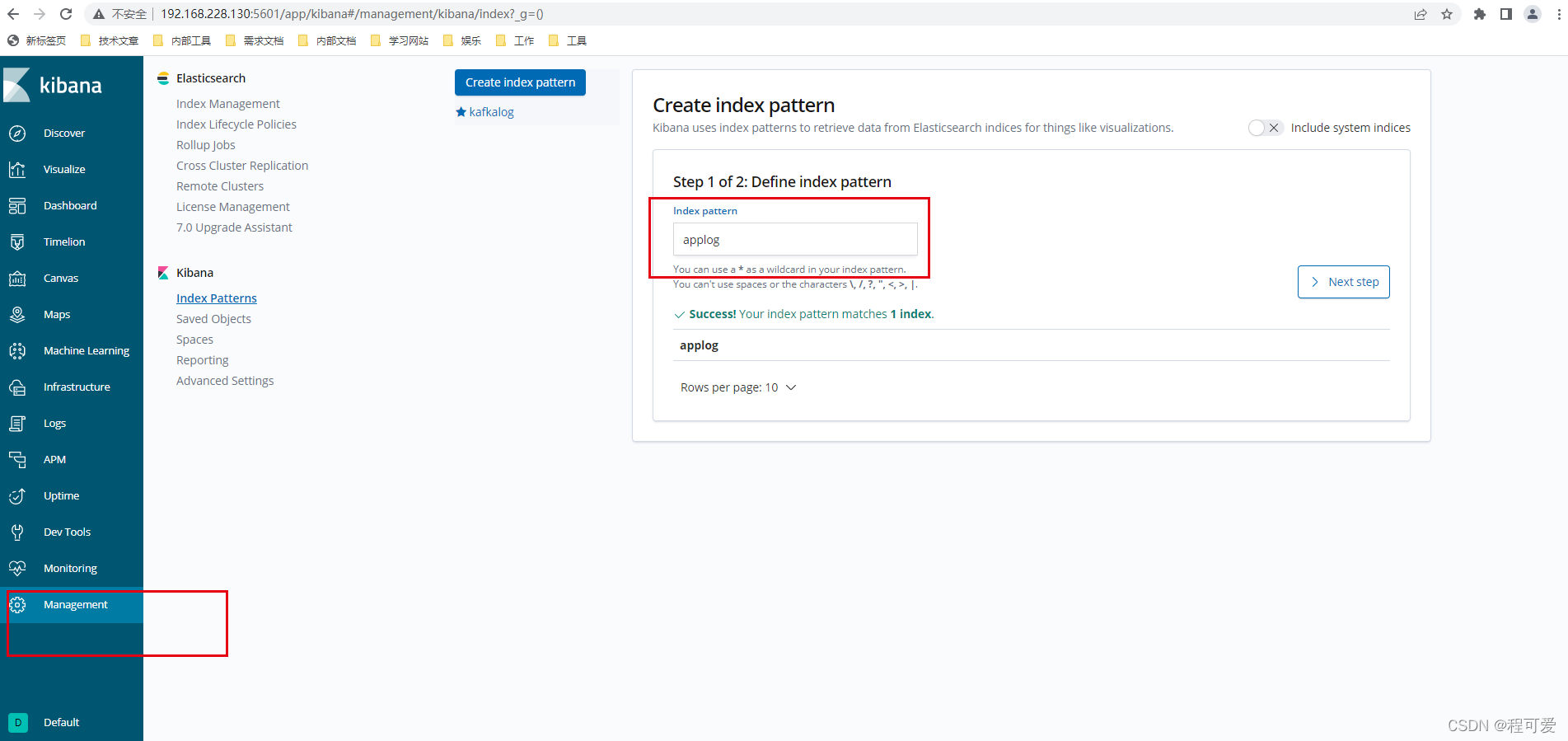
Task: Open the Logs icon in sidebar
Action: 17,424
